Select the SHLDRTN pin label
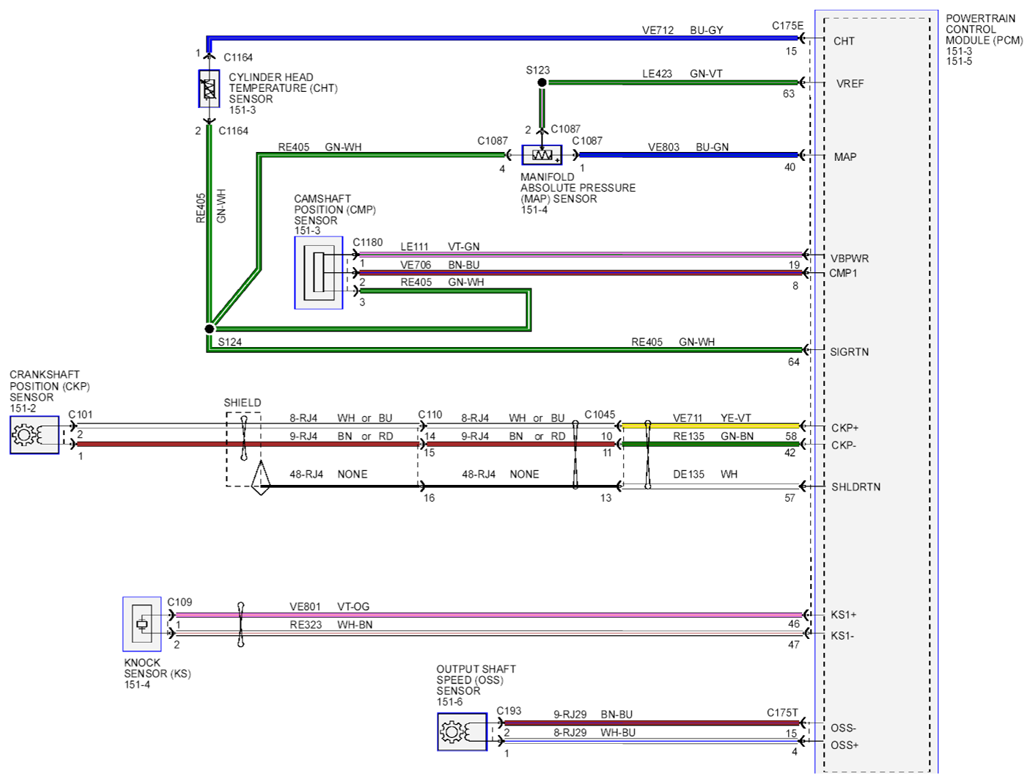Screen dimensions: 1033x783 pos(856,487)
